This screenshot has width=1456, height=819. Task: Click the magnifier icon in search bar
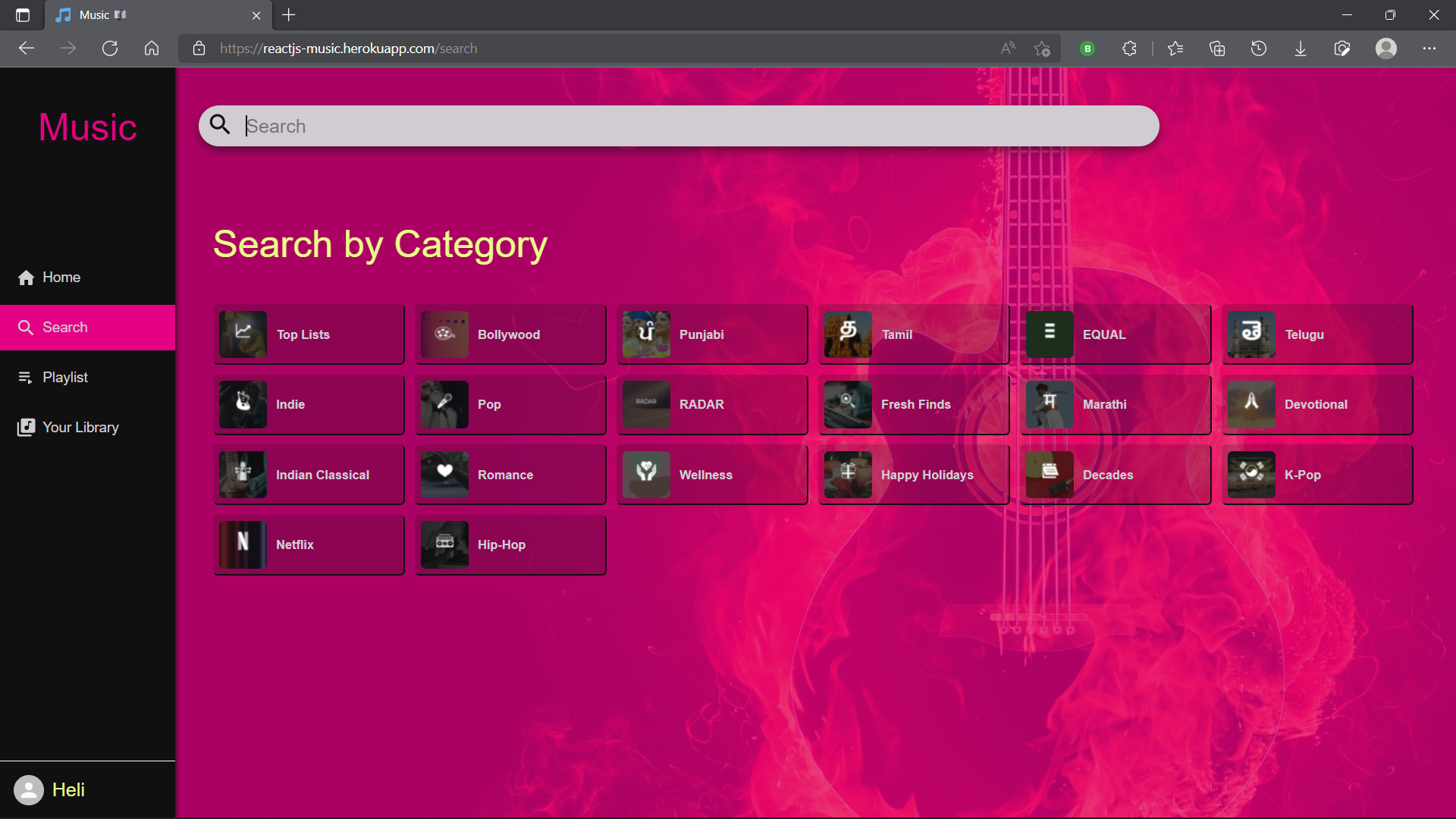(x=220, y=124)
